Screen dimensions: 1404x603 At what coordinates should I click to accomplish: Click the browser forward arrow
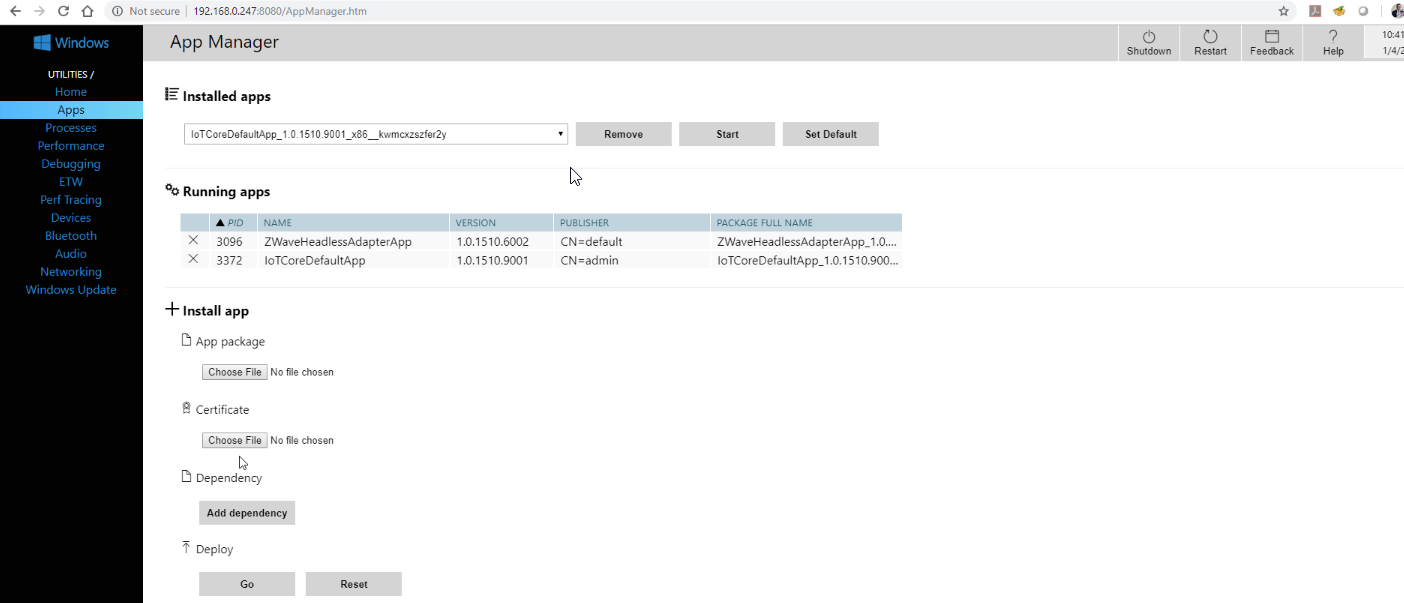[40, 11]
